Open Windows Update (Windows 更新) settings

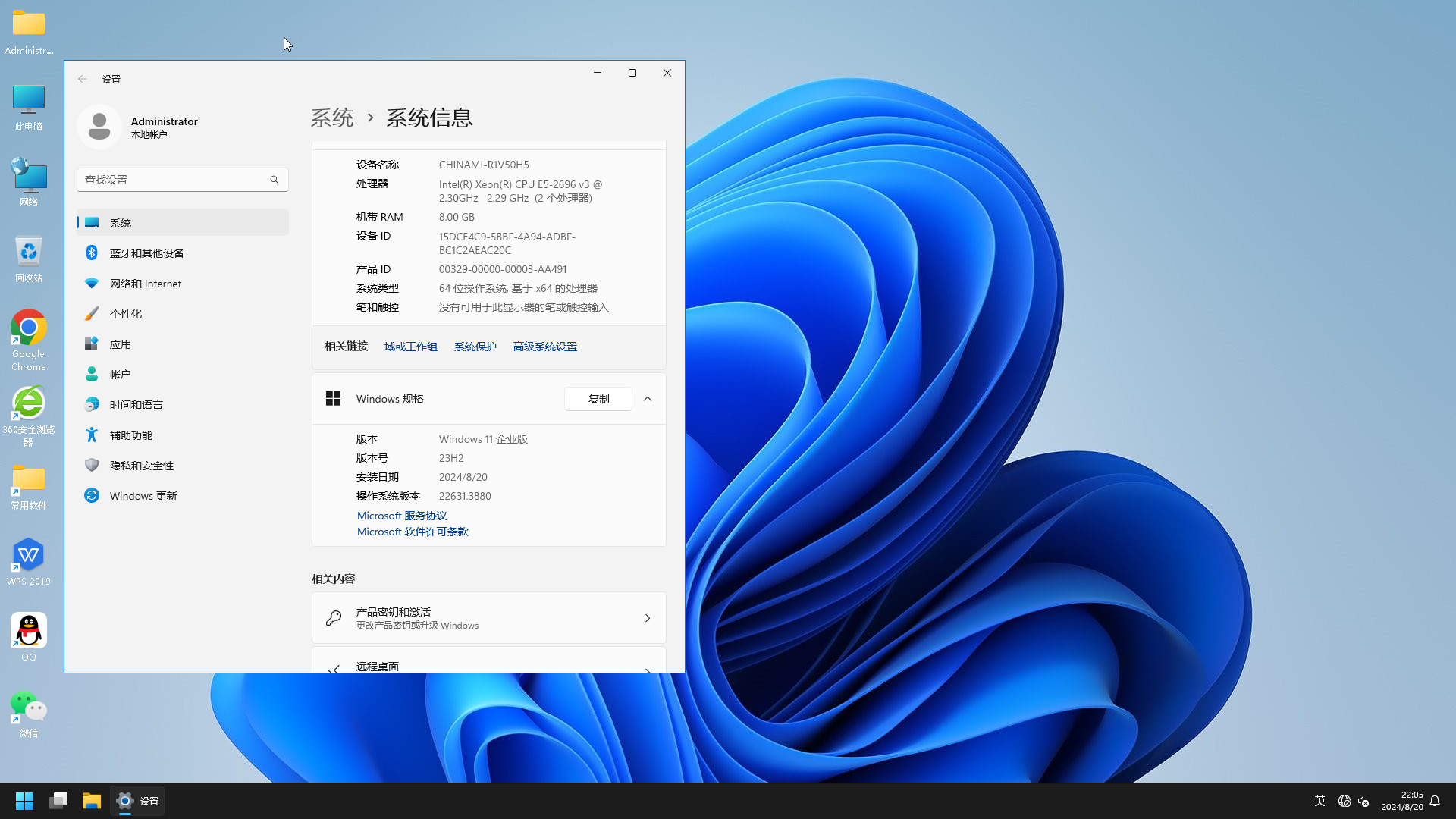tap(182, 495)
